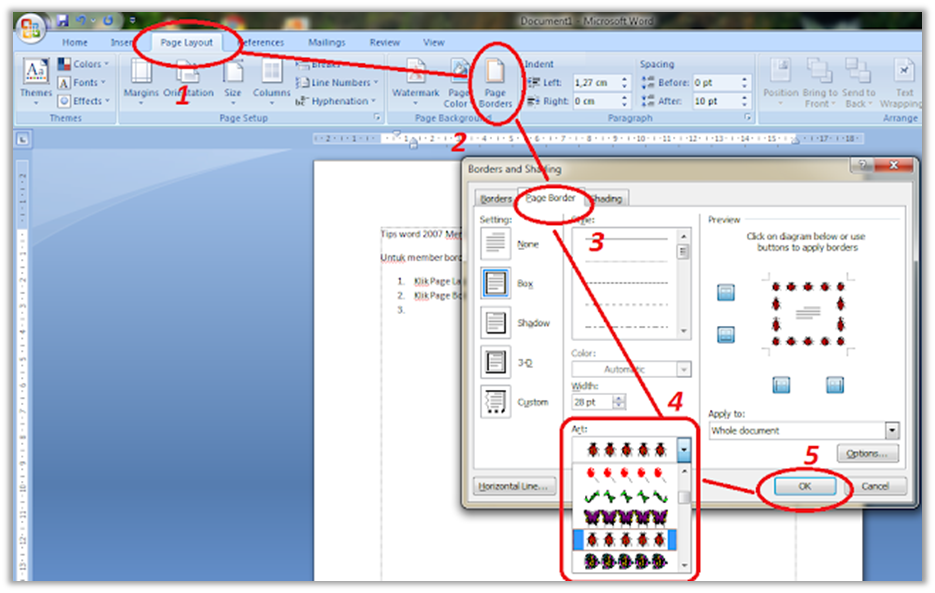Click the Page Borders ribbon button
Image resolution: width=935 pixels, height=593 pixels.
pos(495,84)
